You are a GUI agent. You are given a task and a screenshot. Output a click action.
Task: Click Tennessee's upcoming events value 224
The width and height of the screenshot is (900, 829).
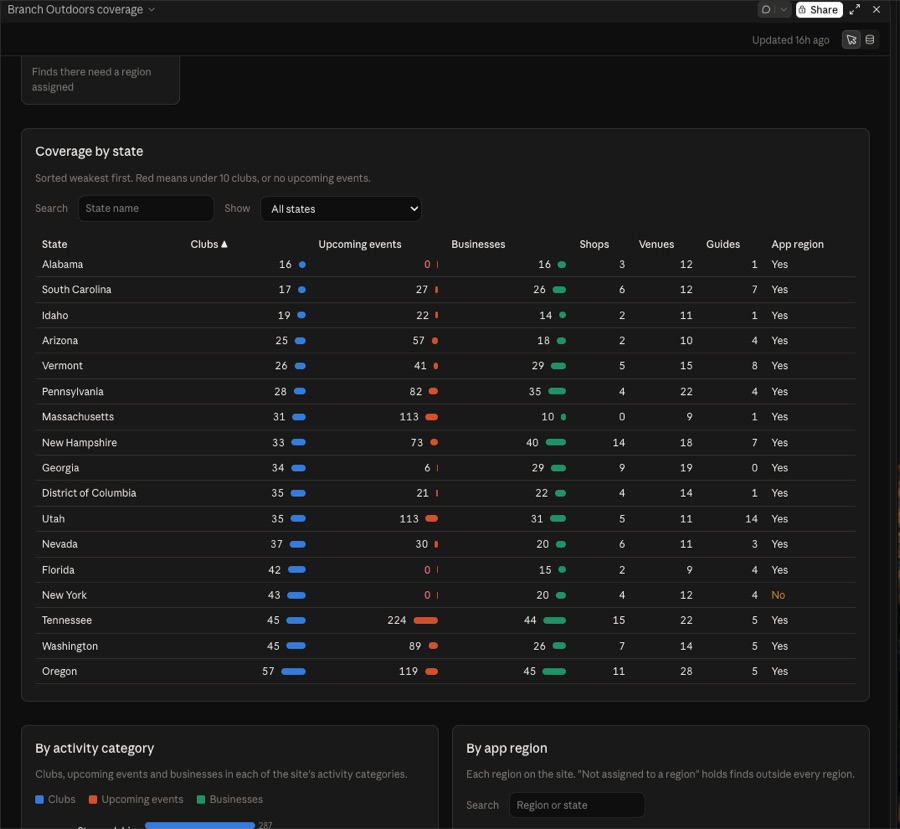point(397,621)
